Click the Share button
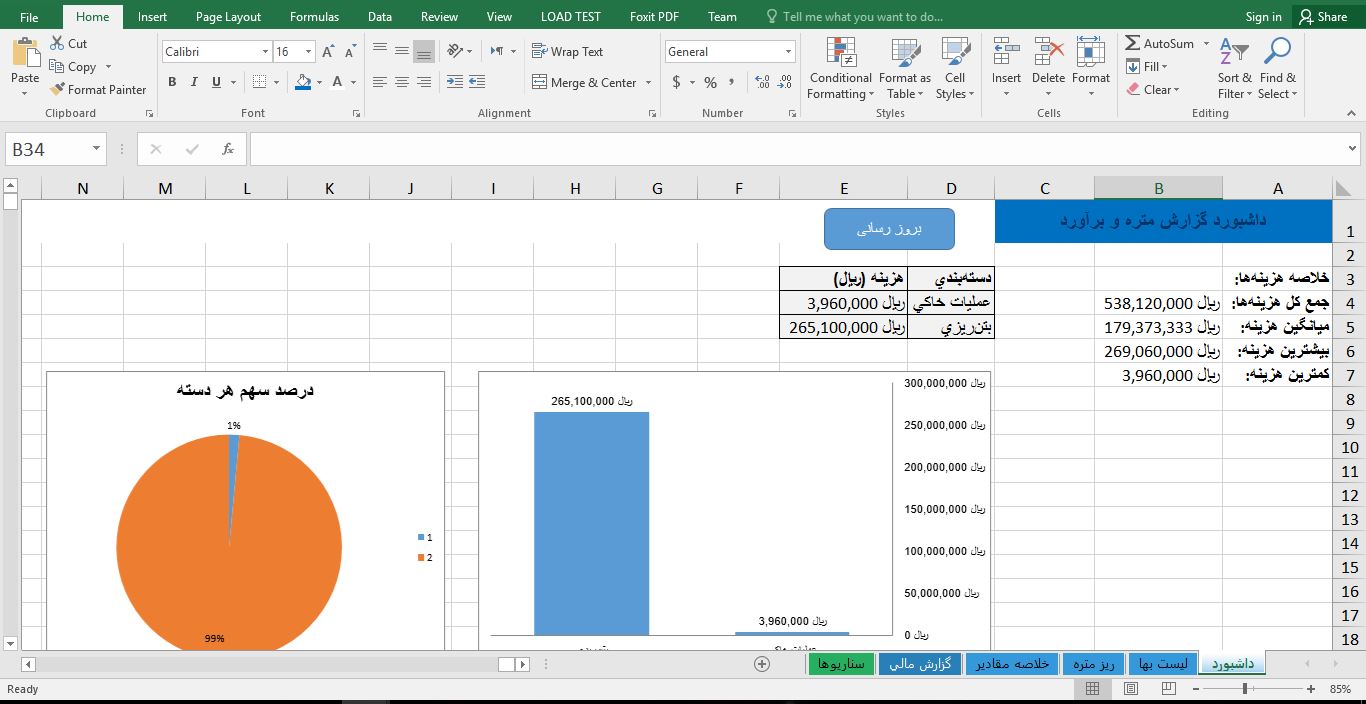Screen dimensions: 1366x704 (1322, 16)
